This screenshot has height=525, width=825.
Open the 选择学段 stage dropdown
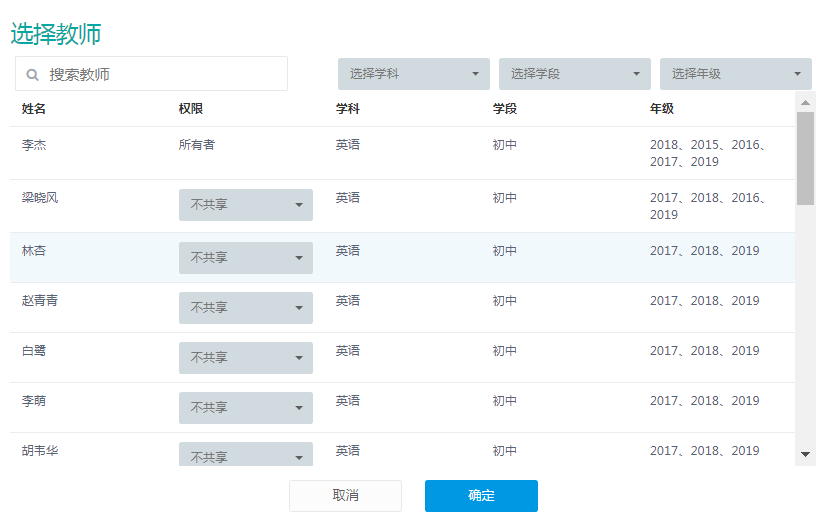pos(575,74)
